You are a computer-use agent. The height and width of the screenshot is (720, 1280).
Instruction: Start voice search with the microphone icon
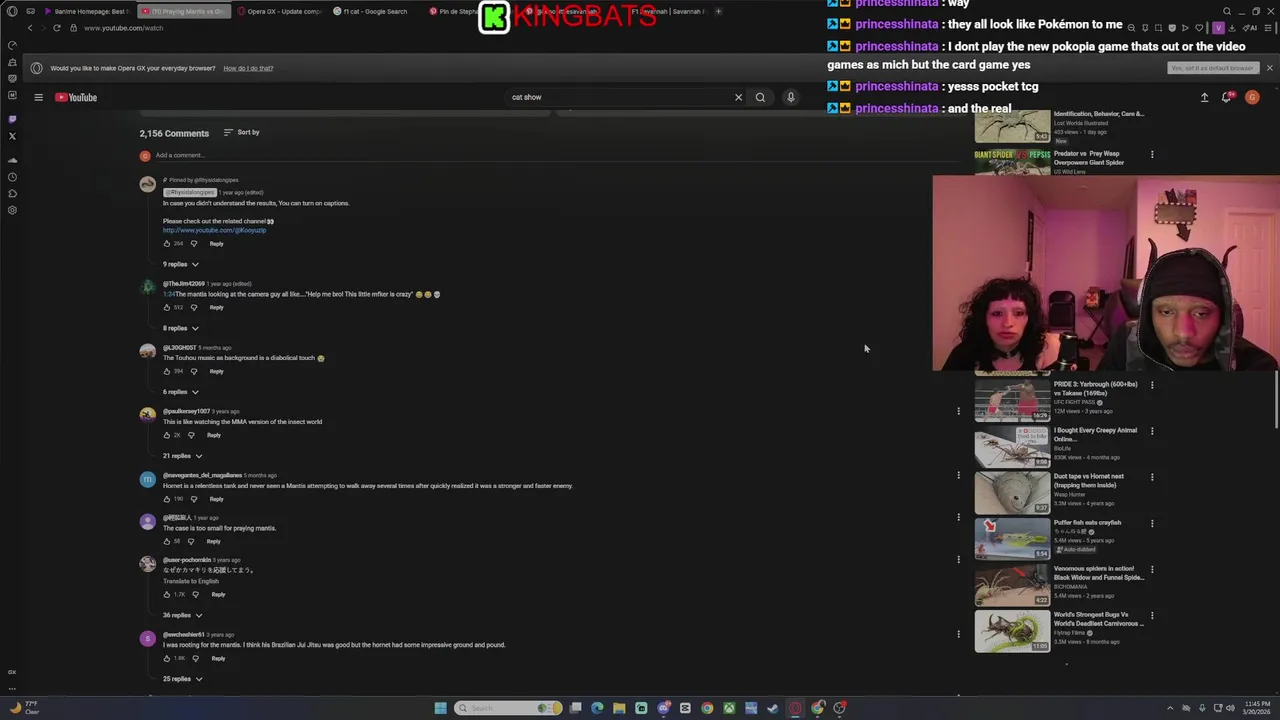pyautogui.click(x=790, y=97)
